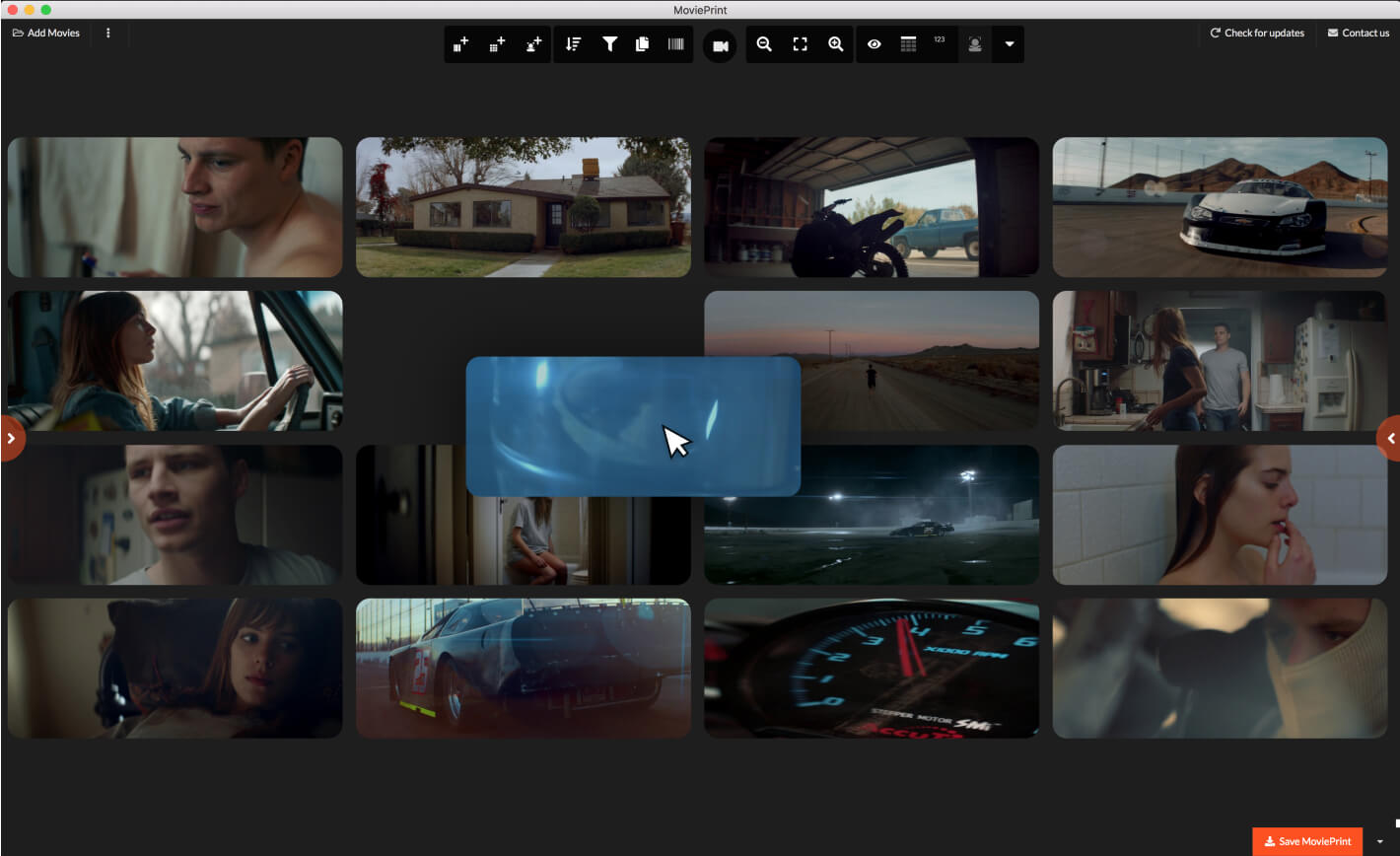
Task: Click the zoom out magnifier
Action: pyautogui.click(x=764, y=44)
